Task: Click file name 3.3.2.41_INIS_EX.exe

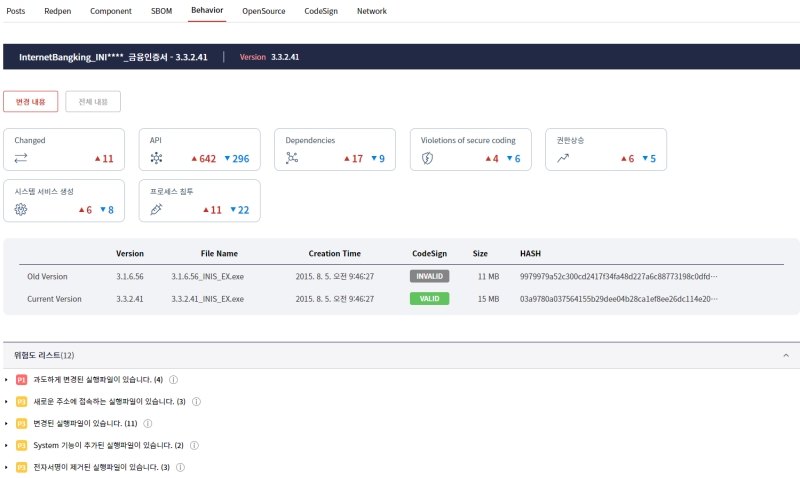Action: 208,299
